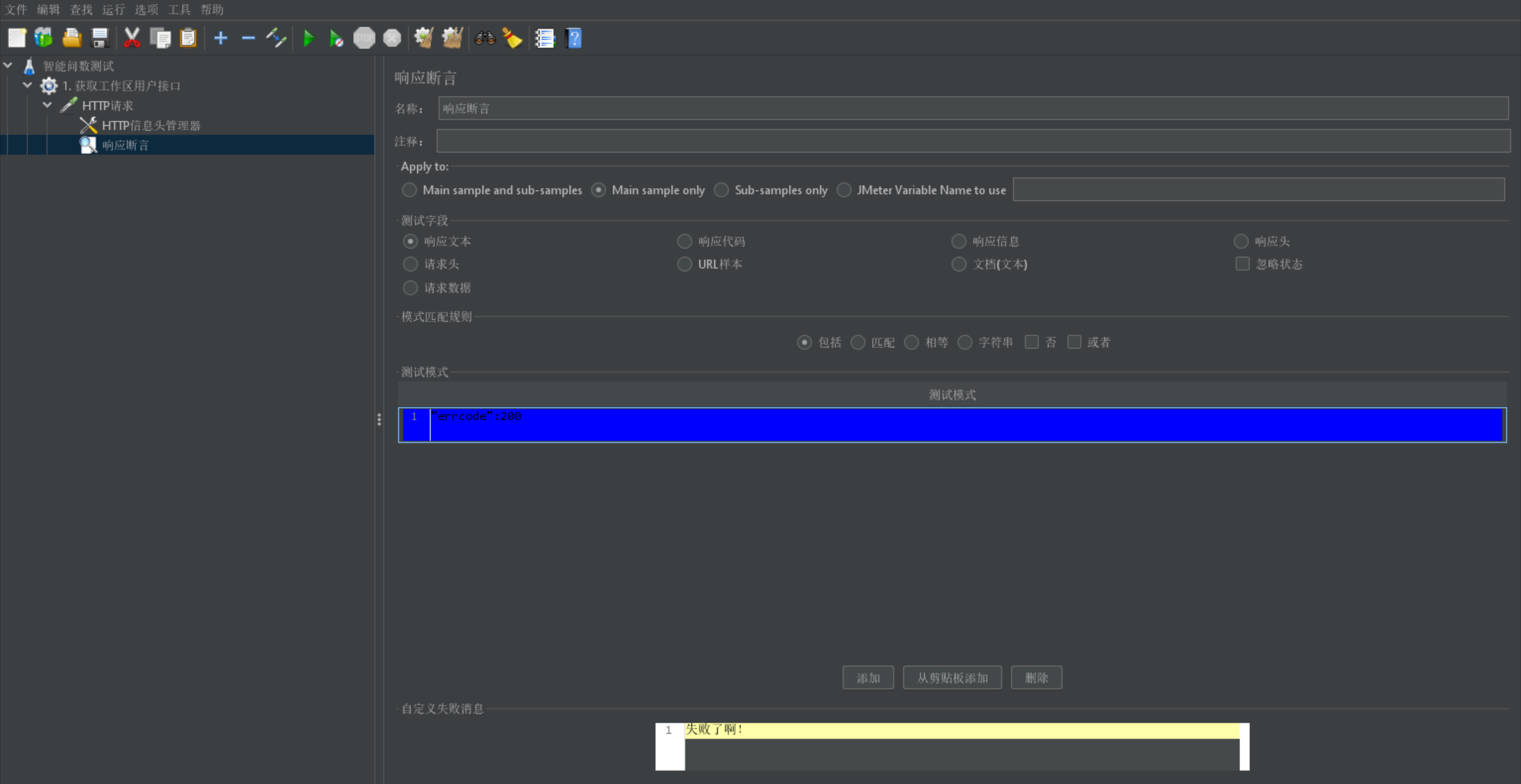
Task: Click the New test plan icon
Action: pyautogui.click(x=17, y=38)
